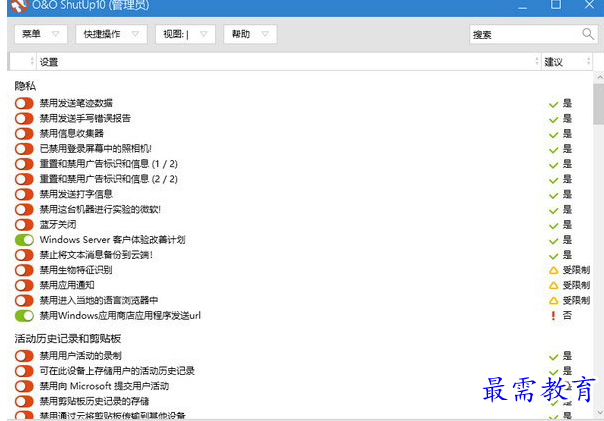Click warning triangle for 禁用应用通知
This screenshot has width=604, height=421.
click(x=554, y=285)
